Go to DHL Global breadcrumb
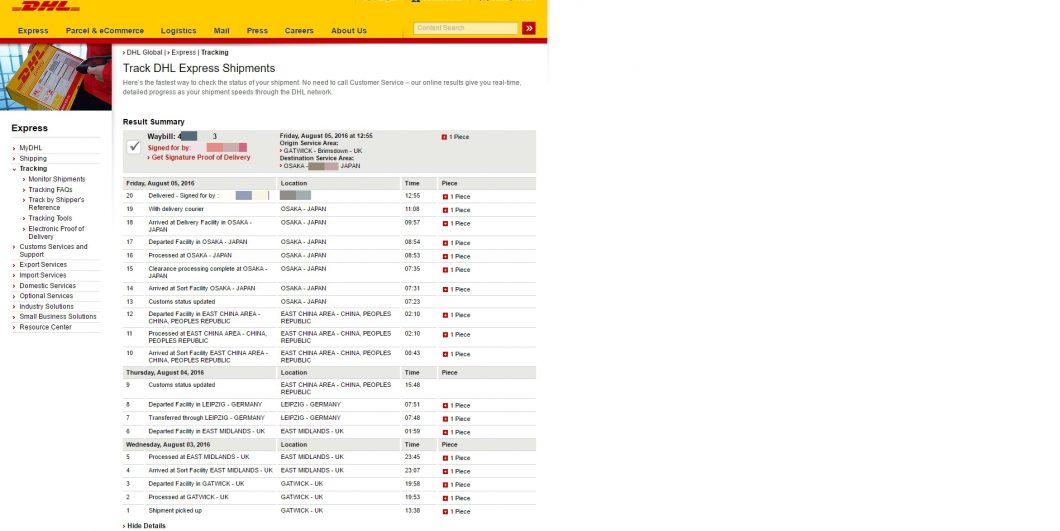Image resolution: width=1060 pixels, height=531 pixels. pos(144,53)
